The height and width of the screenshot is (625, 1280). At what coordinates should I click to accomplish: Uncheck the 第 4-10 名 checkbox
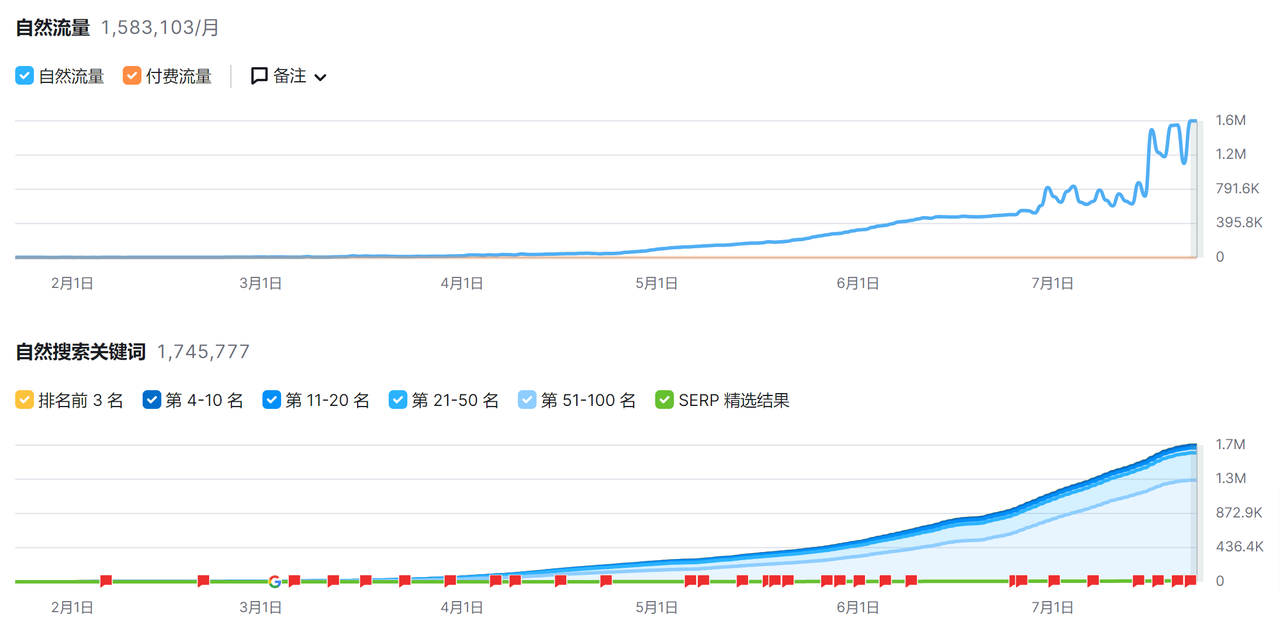(152, 400)
